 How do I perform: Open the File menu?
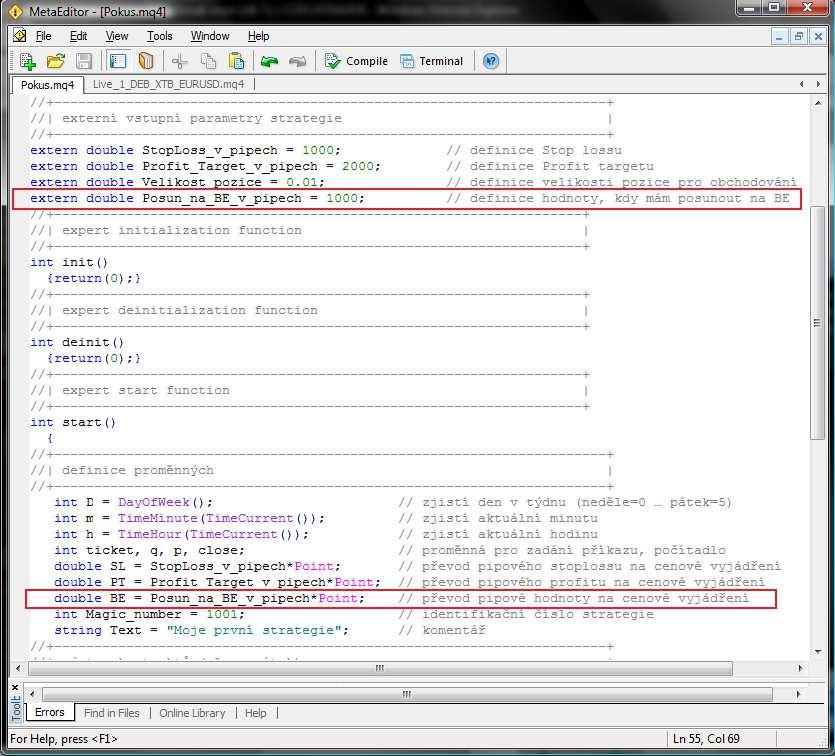(x=44, y=36)
